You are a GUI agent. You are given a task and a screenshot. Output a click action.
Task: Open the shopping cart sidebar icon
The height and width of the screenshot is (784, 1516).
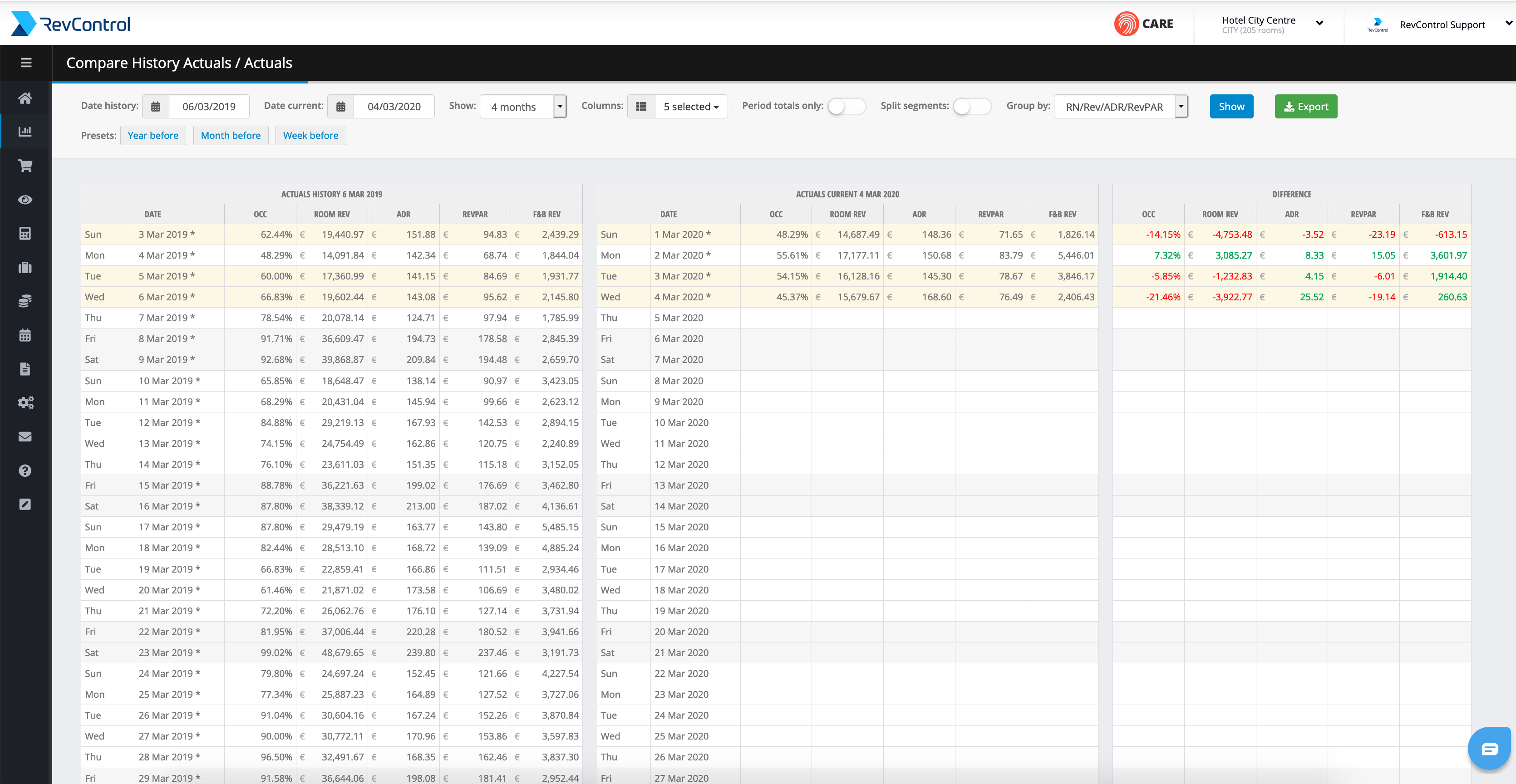point(25,166)
